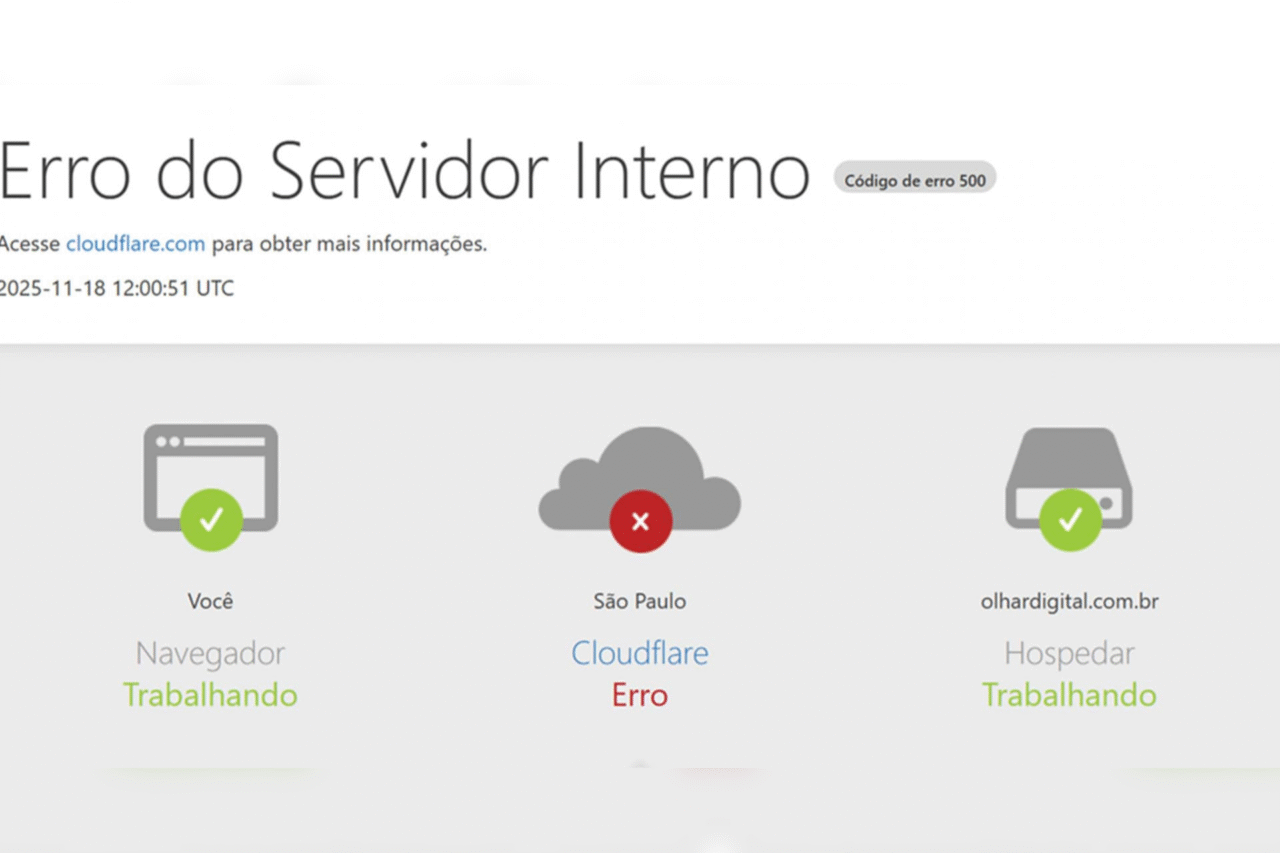Click the Código de erro 500 badge
This screenshot has width=1280, height=853.
[x=915, y=181]
